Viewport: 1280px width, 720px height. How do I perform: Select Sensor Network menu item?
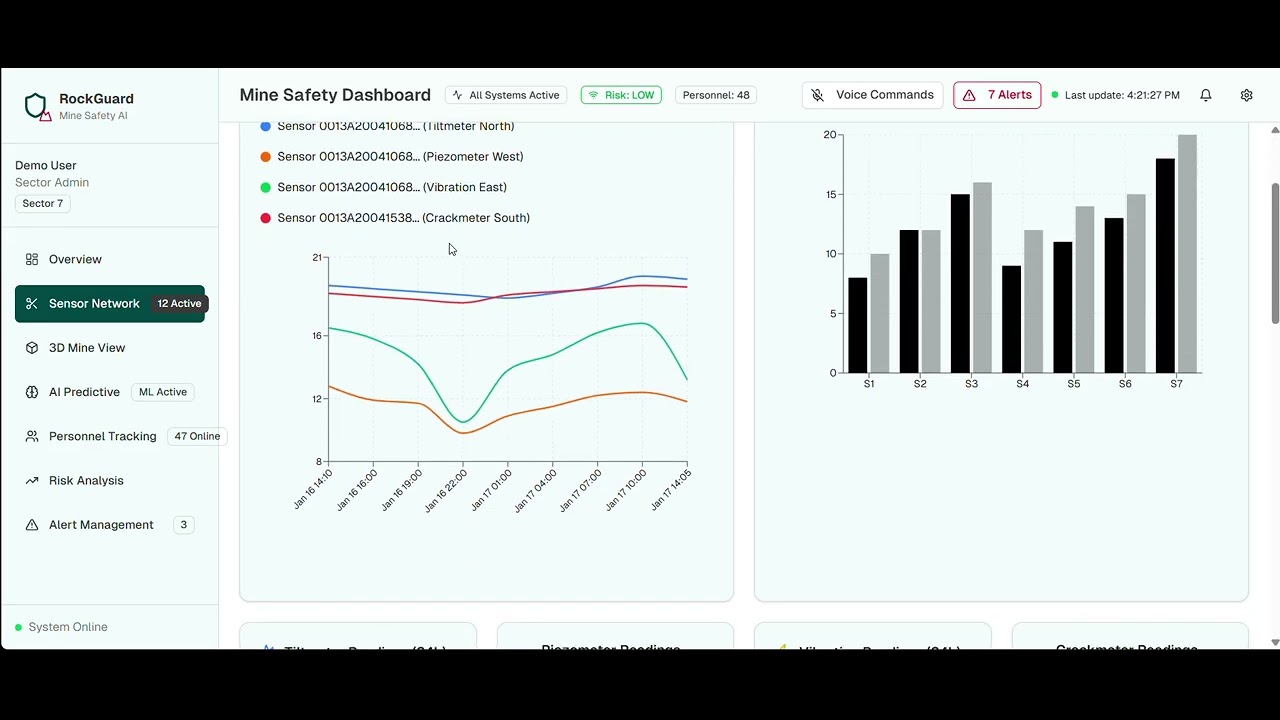pyautogui.click(x=110, y=304)
